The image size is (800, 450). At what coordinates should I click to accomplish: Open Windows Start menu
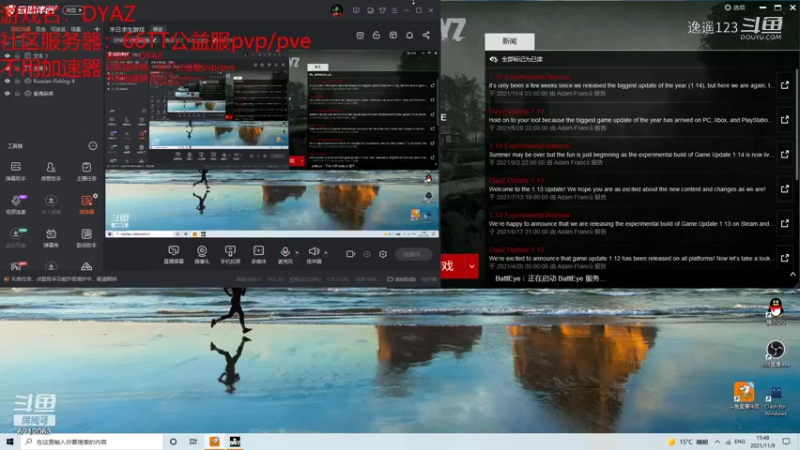pos(9,442)
